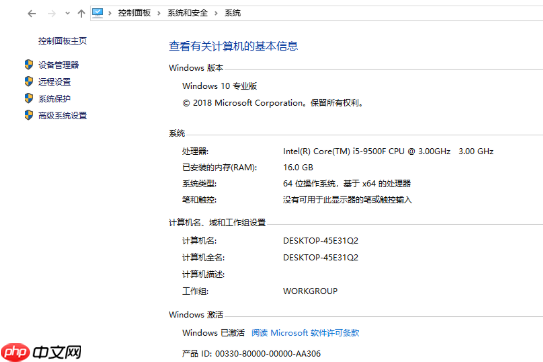
Task: Expand chevron after 系统和安全 breadcrumb
Action: 216,13
